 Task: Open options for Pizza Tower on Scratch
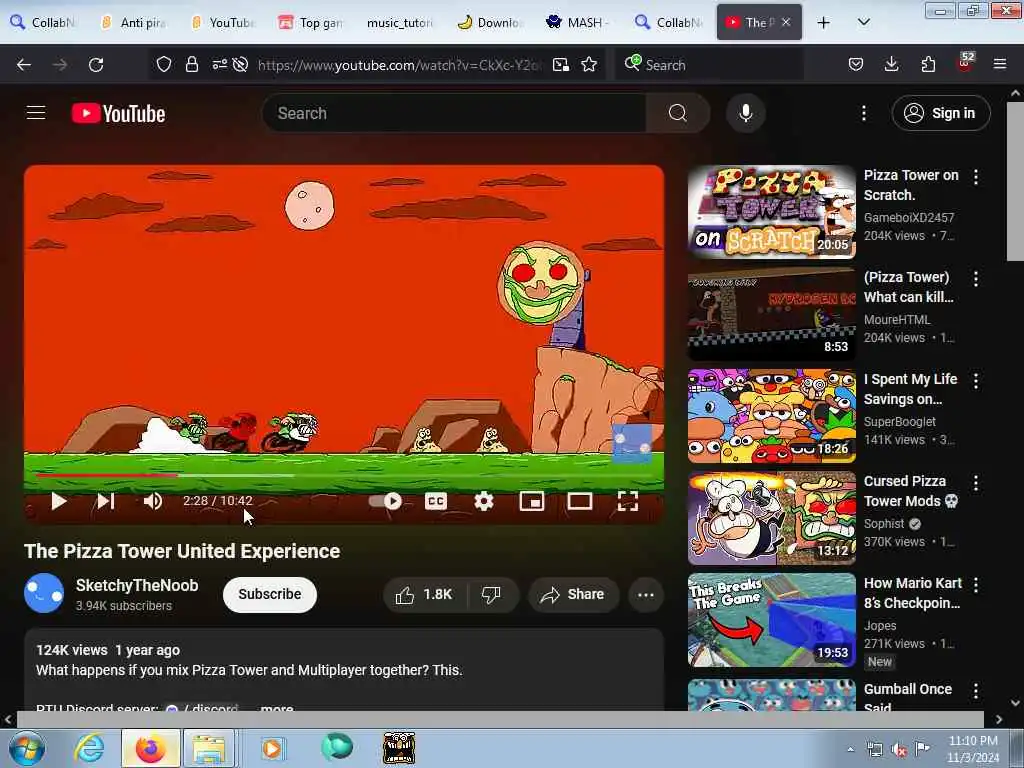(x=976, y=176)
